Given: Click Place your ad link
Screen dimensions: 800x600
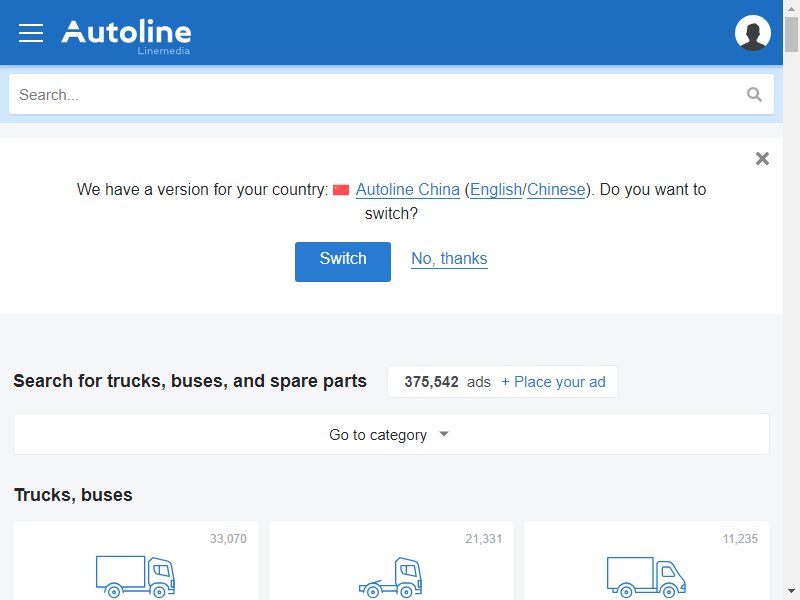Looking at the screenshot, I should pyautogui.click(x=554, y=382).
